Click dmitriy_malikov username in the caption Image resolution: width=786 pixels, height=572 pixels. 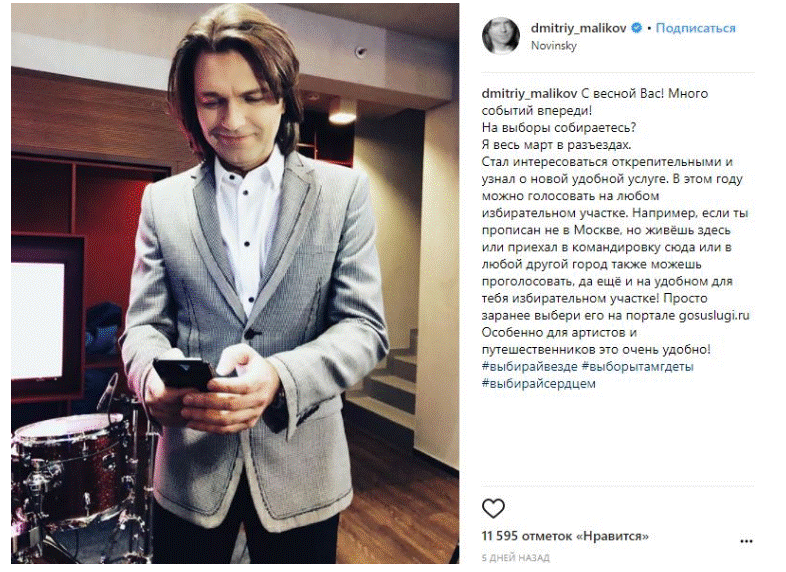pyautogui.click(x=529, y=94)
